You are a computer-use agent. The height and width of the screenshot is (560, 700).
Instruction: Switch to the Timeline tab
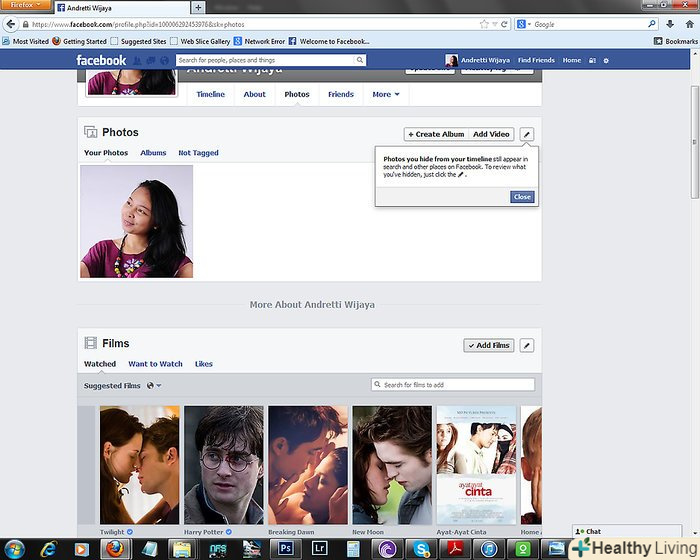coord(210,94)
